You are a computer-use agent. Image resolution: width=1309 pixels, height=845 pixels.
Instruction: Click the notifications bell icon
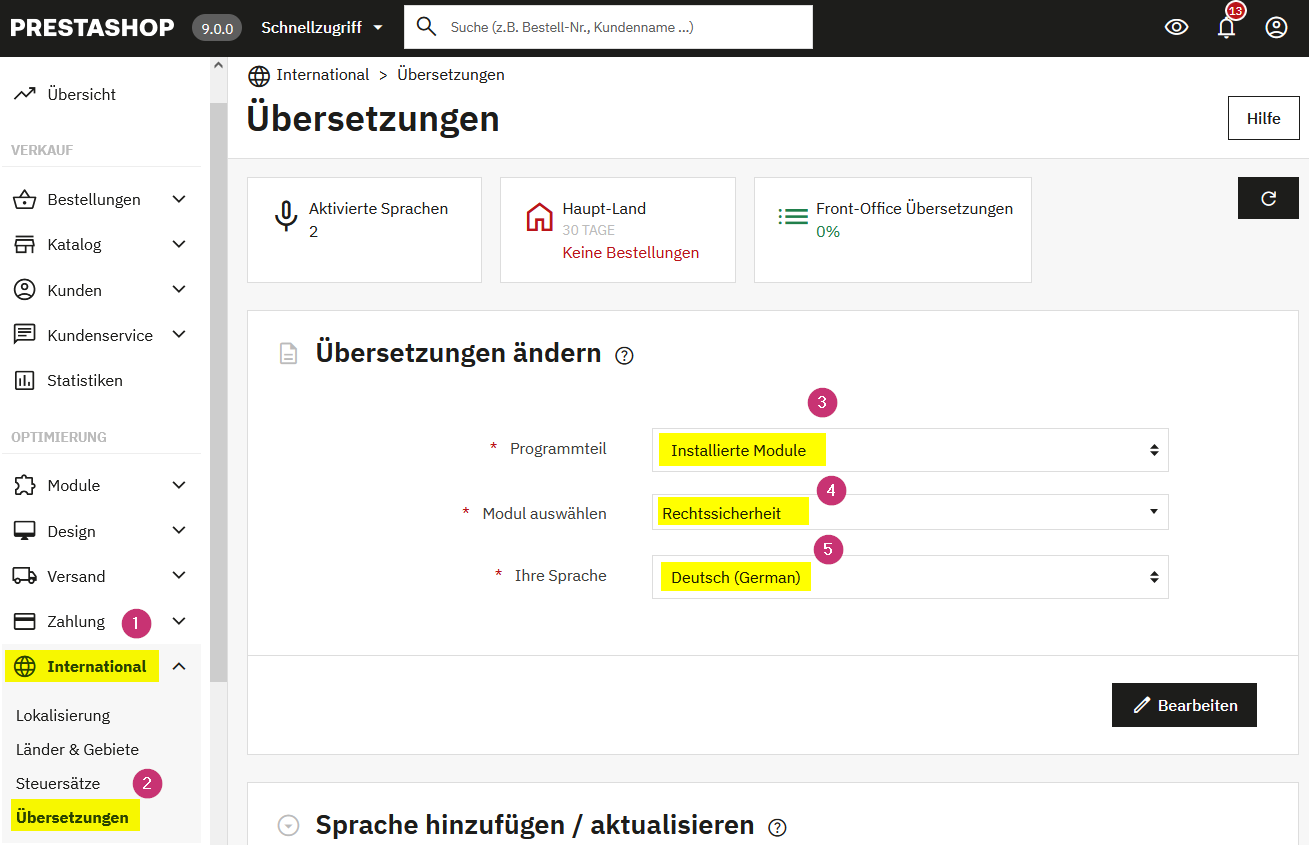click(1226, 28)
